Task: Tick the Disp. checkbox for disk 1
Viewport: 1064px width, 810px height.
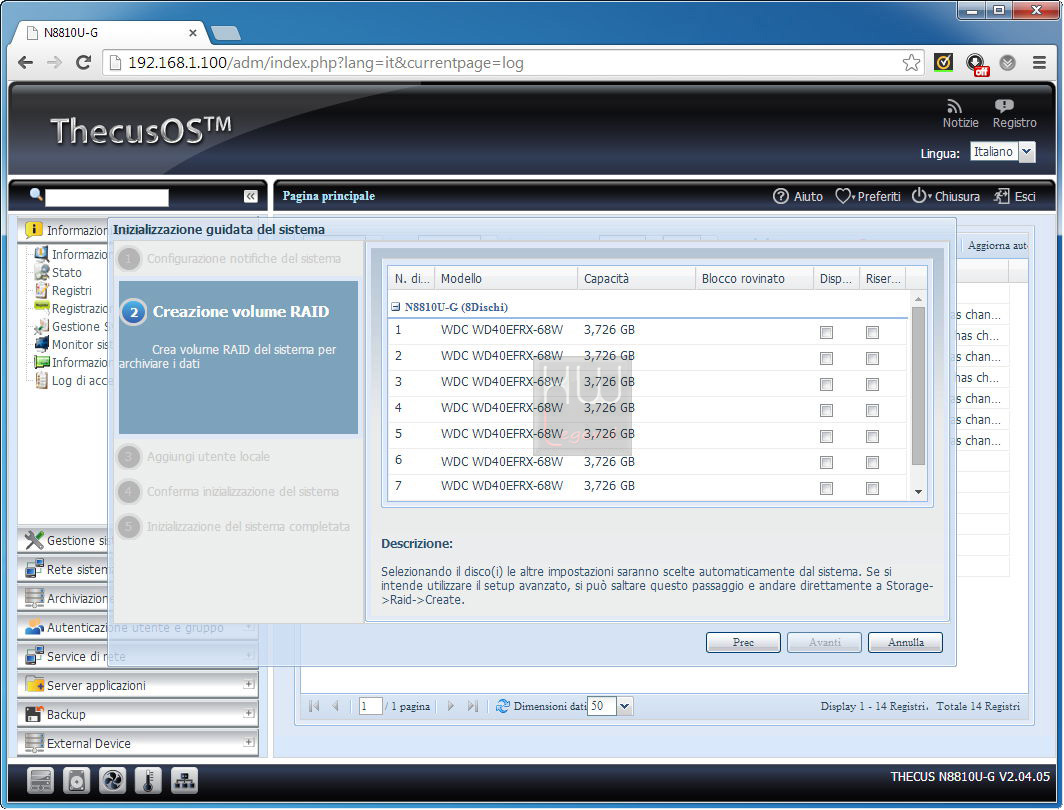Action: click(826, 332)
